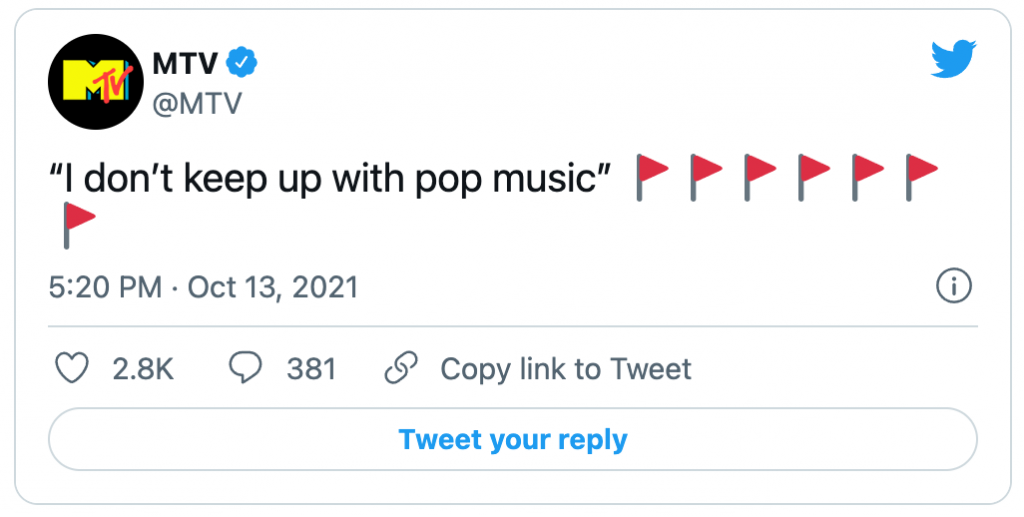Open replies via speech bubble icon

[x=246, y=368]
